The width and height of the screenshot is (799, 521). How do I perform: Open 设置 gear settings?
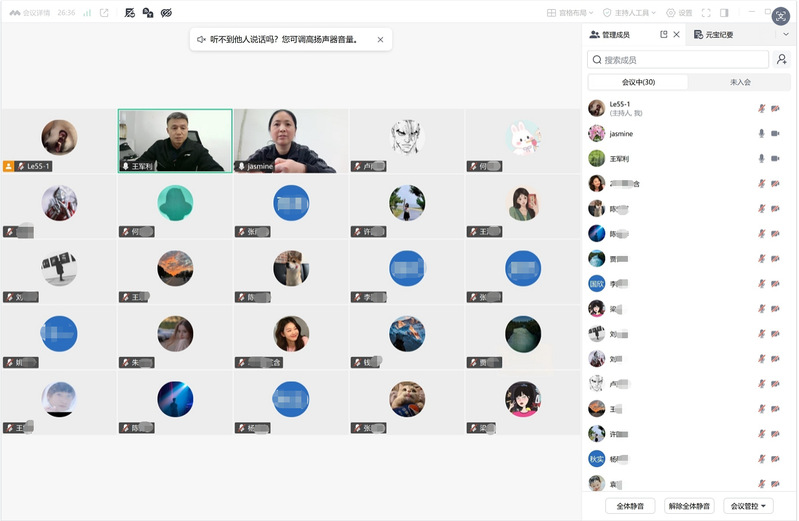679,13
